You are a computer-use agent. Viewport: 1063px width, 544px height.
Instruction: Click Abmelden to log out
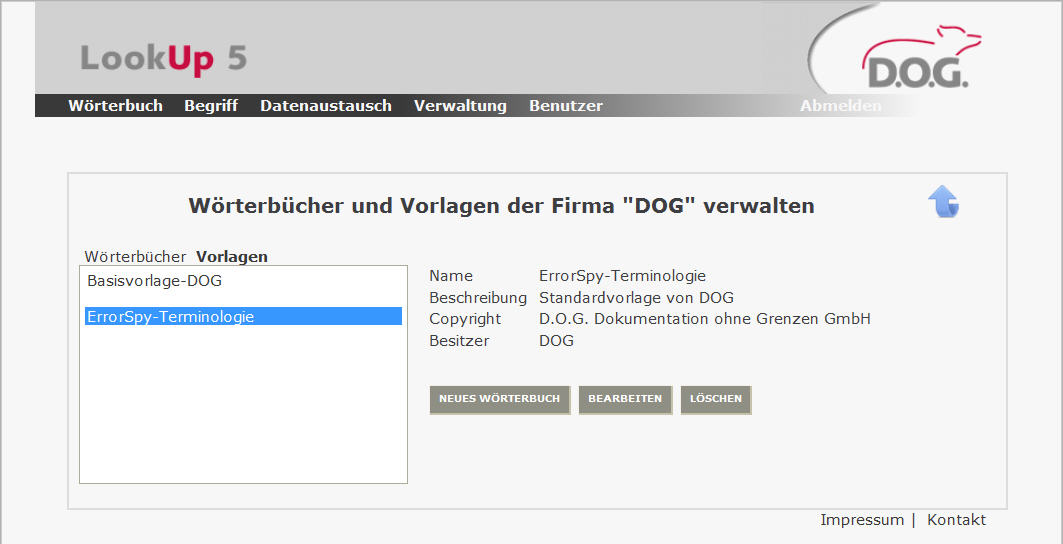click(841, 106)
